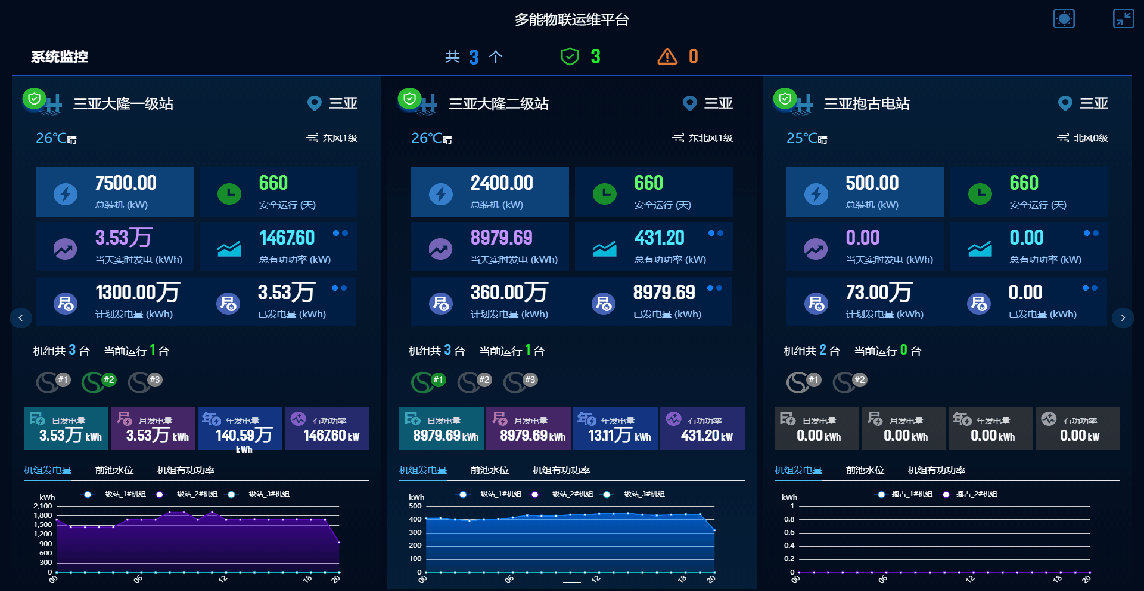Viewport: 1144px width, 591px height.
Task: Click the location pin on 三亚大隆一级站 card
Action: point(314,104)
